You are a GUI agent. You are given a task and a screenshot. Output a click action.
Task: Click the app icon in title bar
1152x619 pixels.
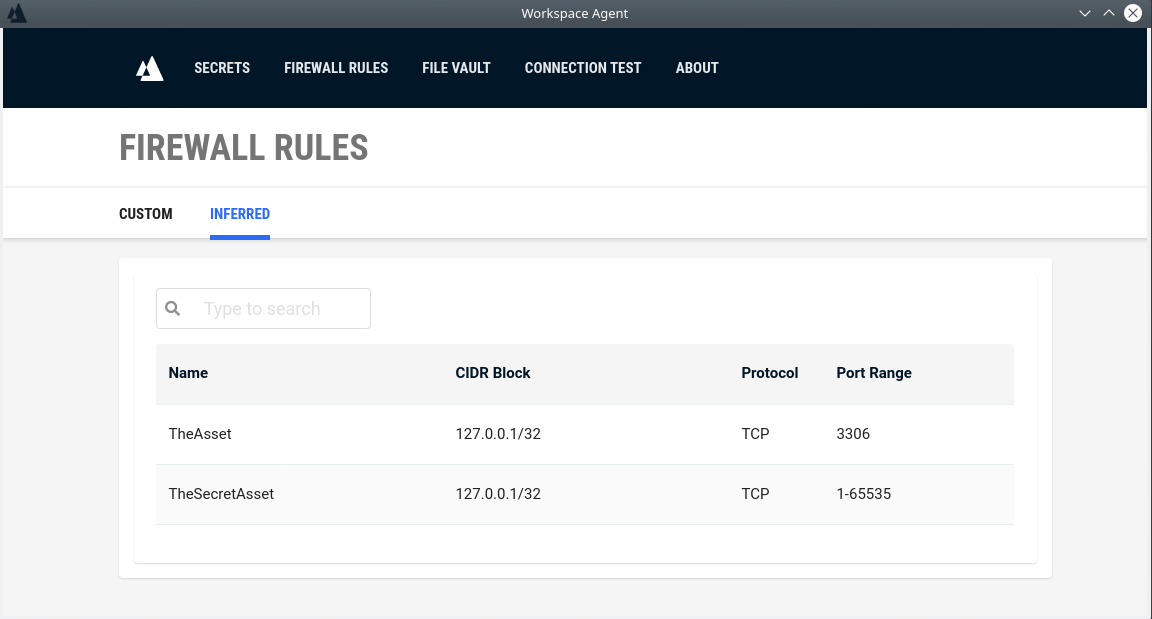(x=16, y=13)
